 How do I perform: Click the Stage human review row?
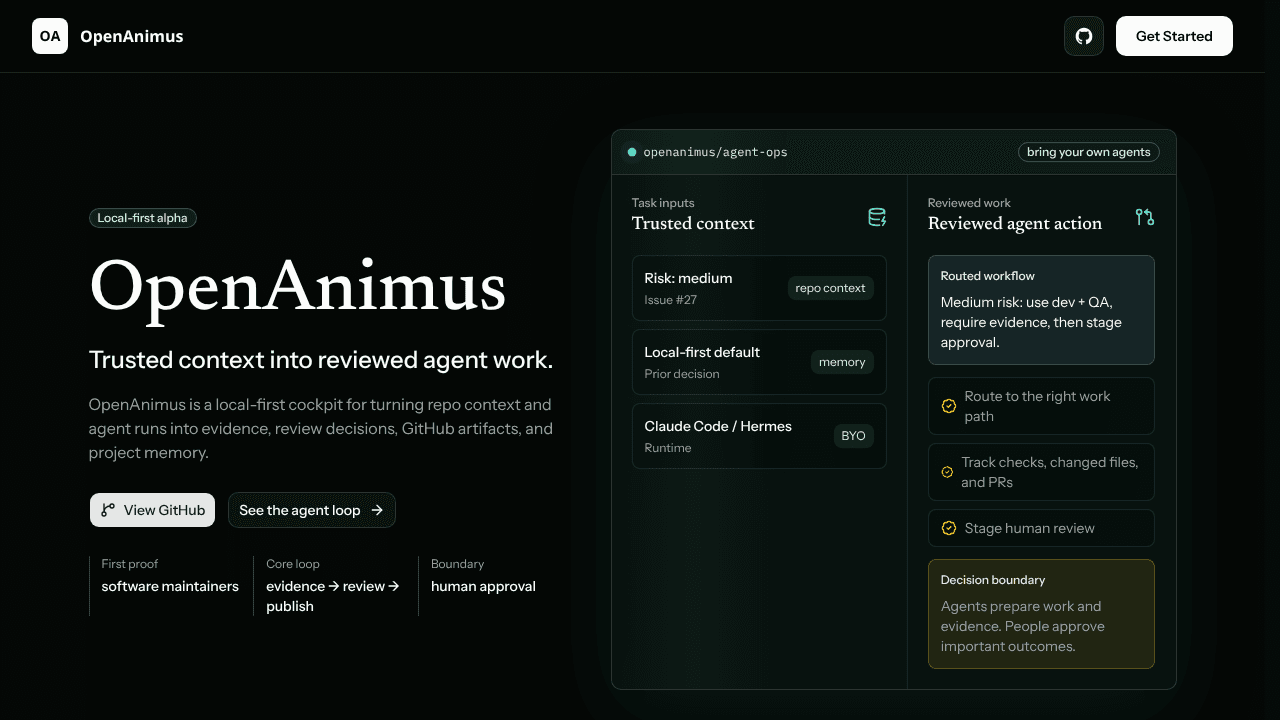1041,528
